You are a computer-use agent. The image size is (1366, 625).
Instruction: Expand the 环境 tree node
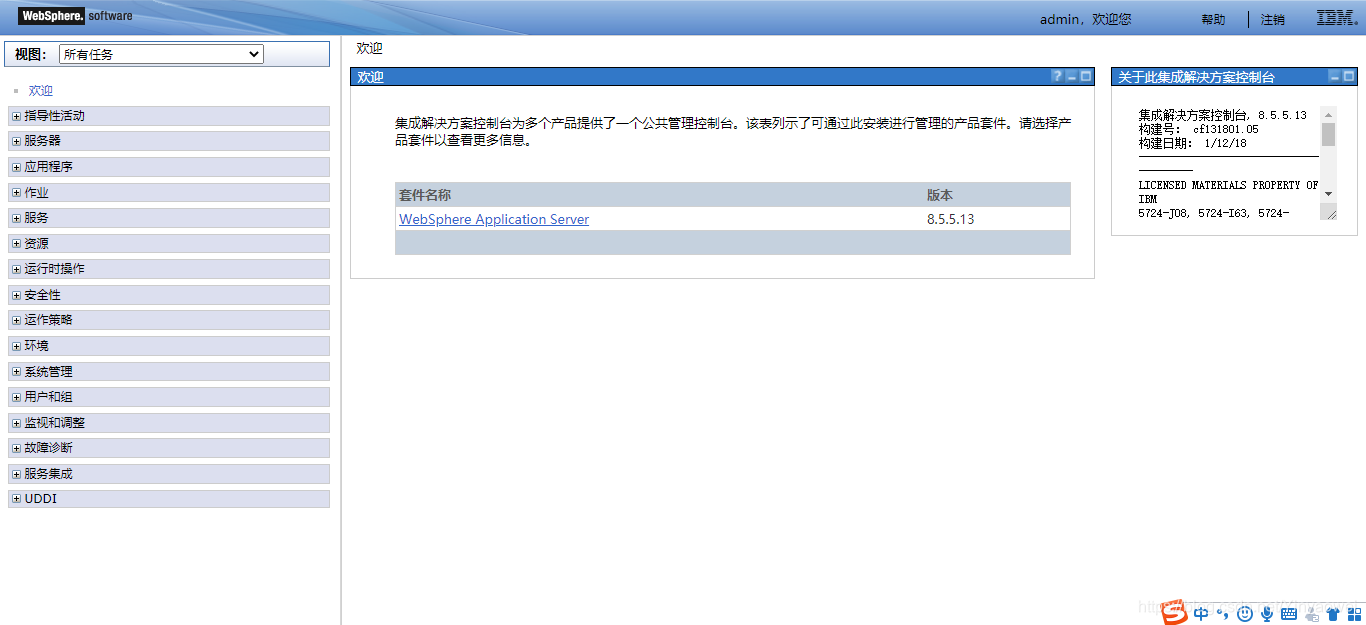[x=16, y=346]
